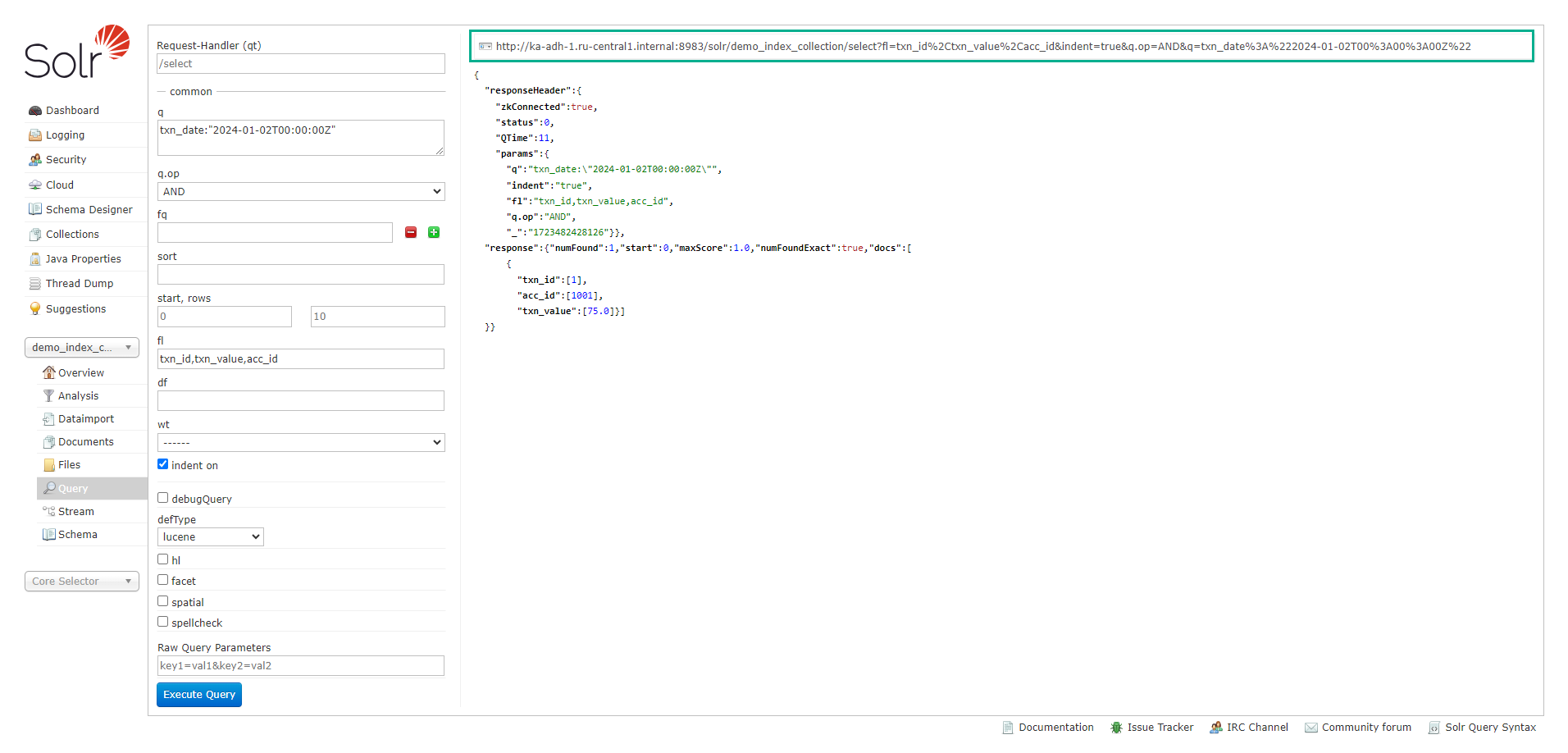Open the Collections page
1568x753 pixels.
(72, 235)
